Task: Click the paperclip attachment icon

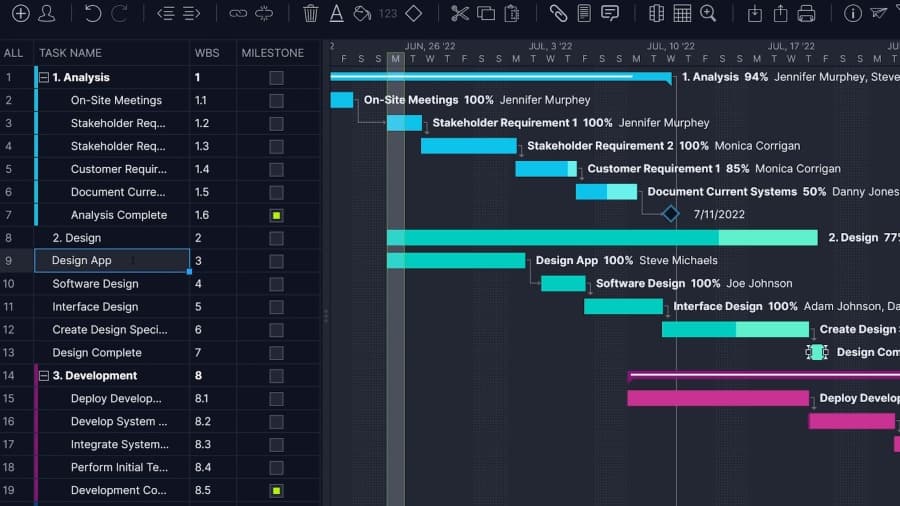Action: coord(558,13)
